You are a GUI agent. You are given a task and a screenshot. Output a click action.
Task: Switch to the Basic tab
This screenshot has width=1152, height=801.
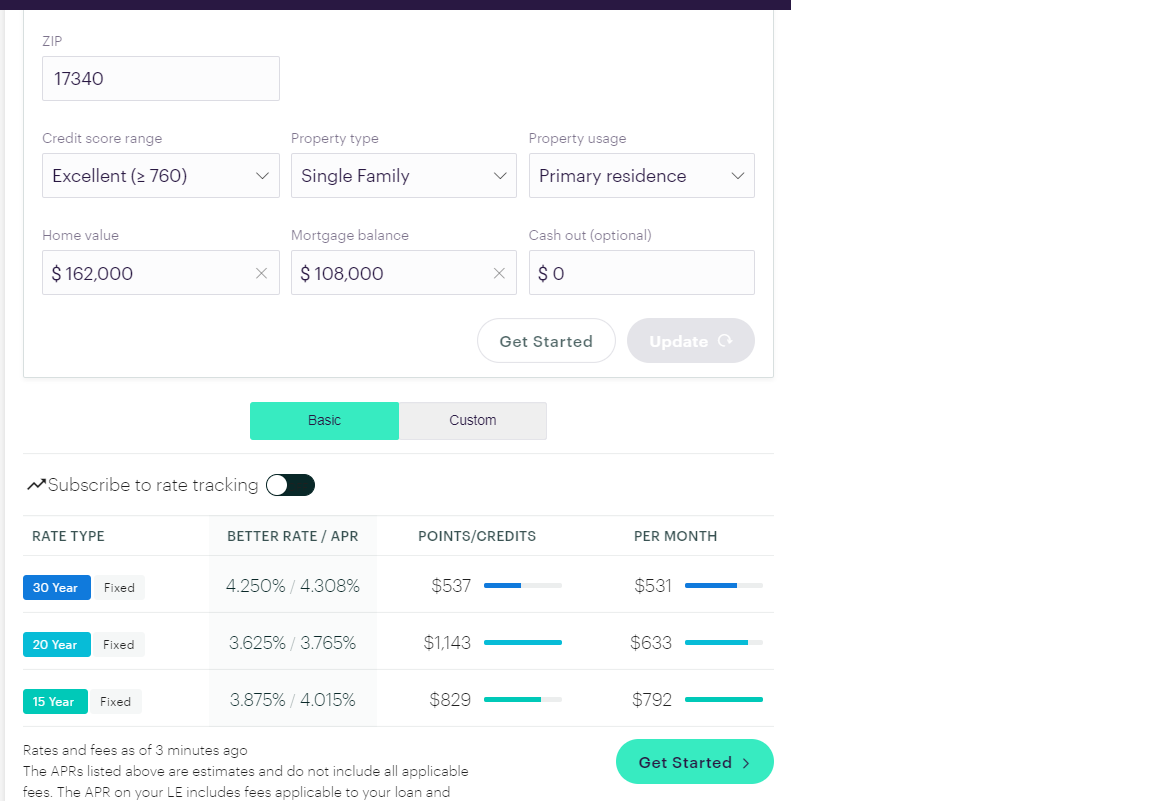tap(324, 421)
